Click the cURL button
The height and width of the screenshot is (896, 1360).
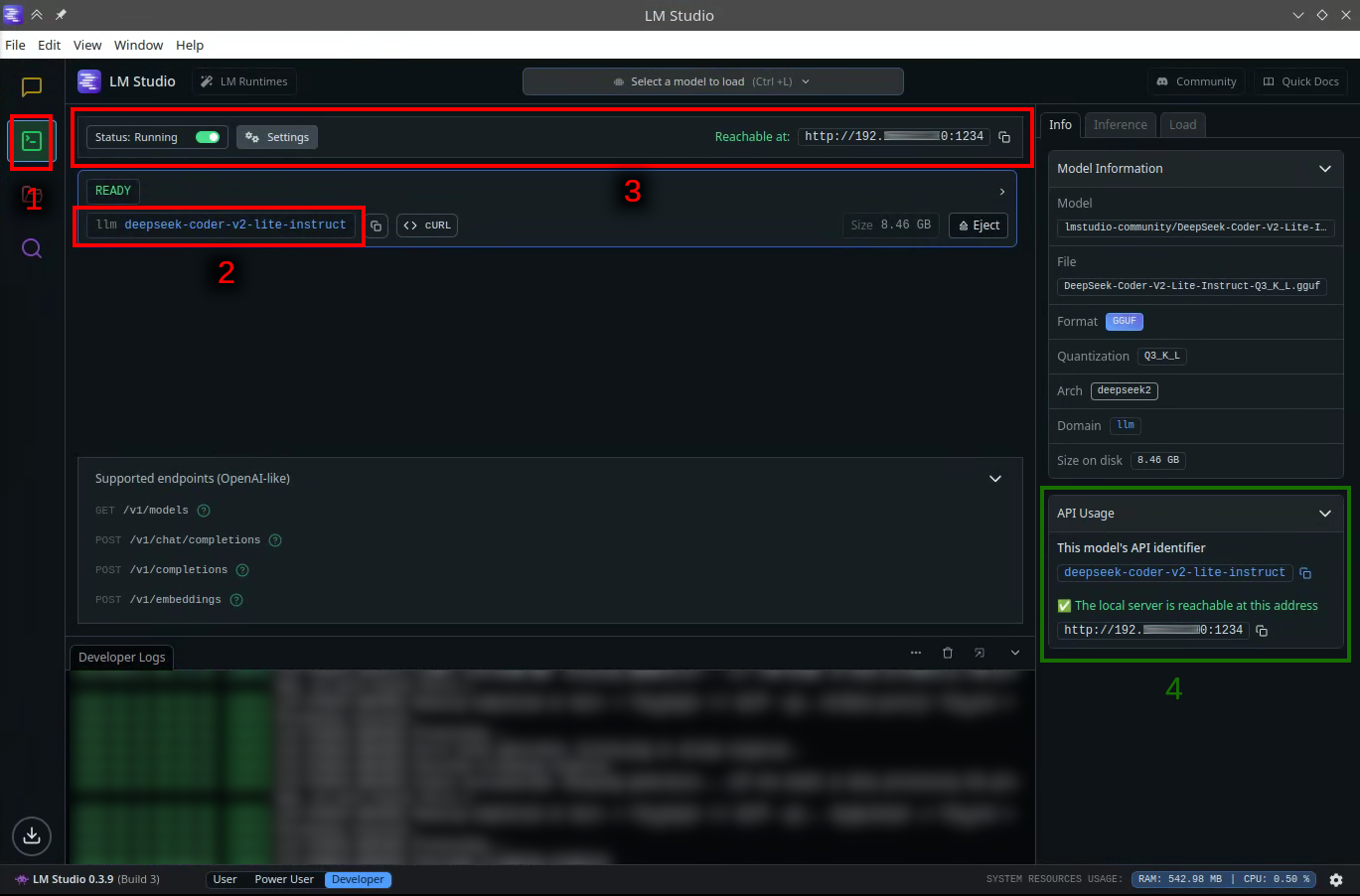click(427, 225)
